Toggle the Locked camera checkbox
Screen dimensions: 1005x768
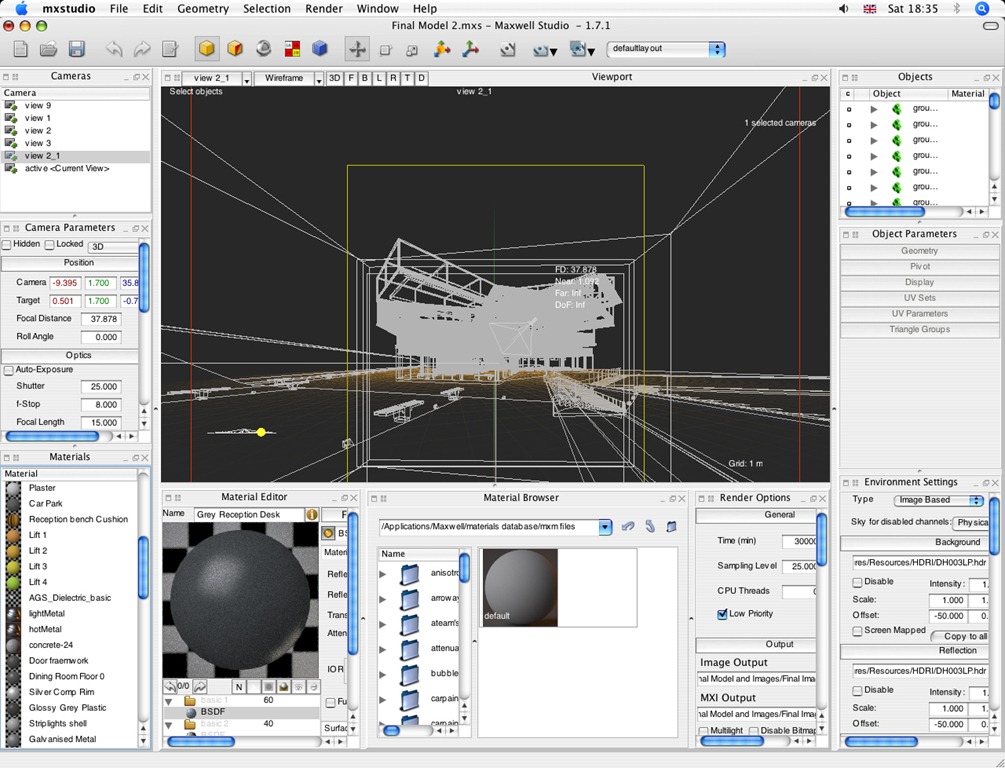click(49, 244)
